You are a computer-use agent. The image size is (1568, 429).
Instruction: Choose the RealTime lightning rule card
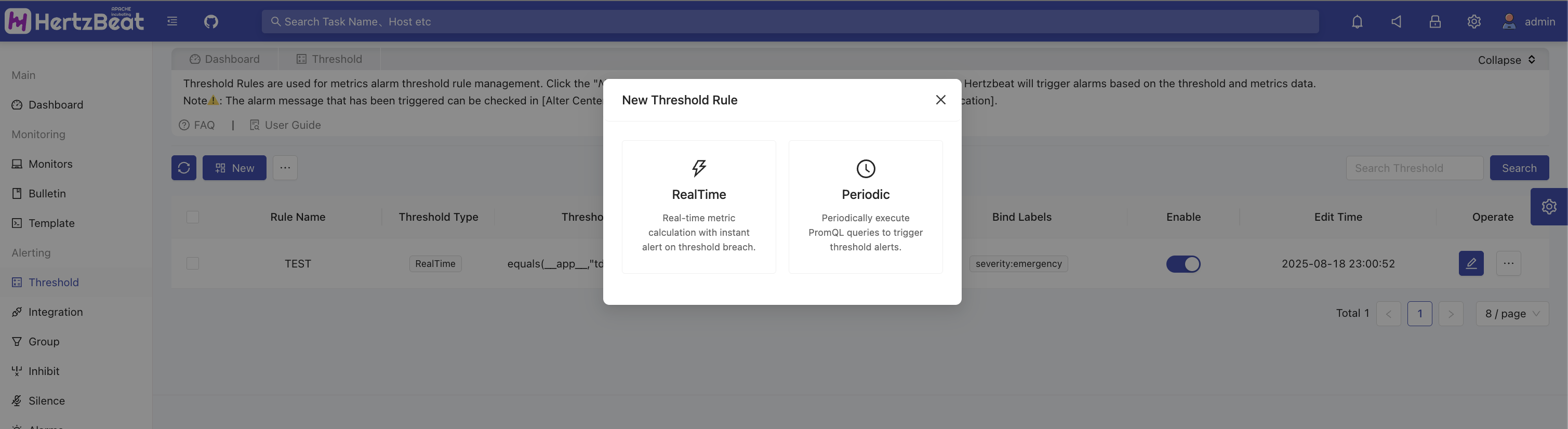(698, 207)
